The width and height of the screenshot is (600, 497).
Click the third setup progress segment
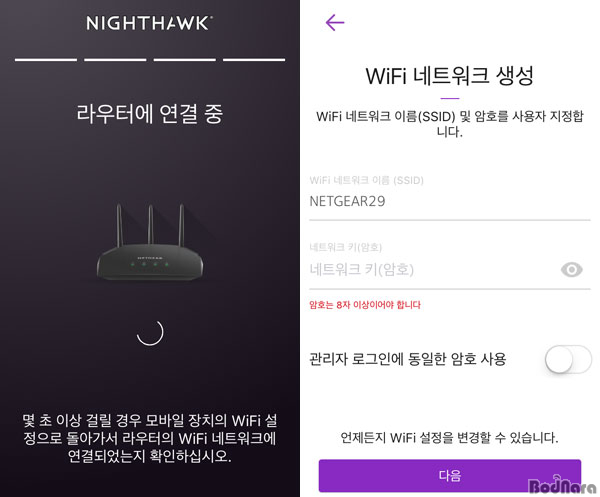(x=184, y=60)
